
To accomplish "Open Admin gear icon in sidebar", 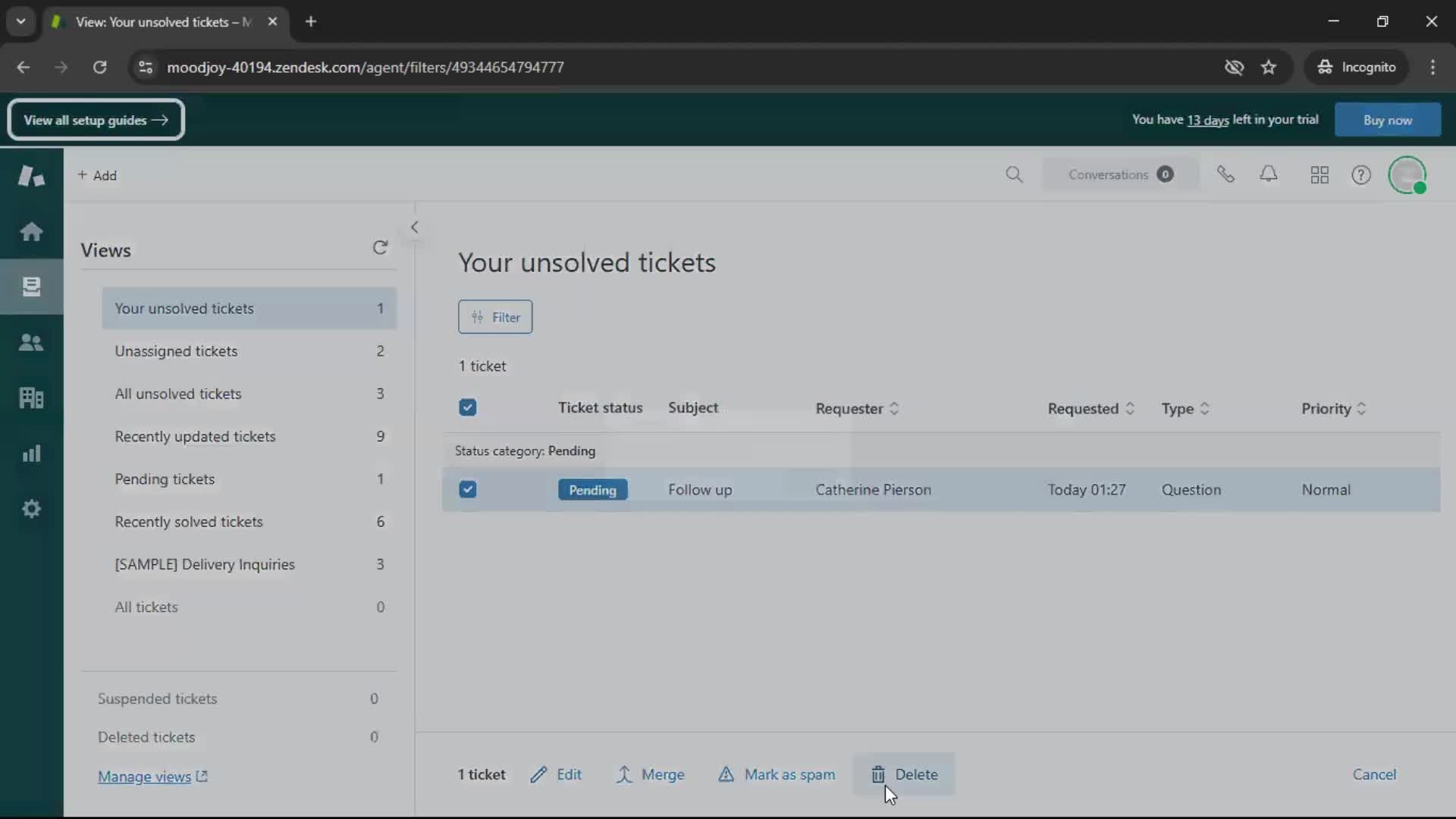I will 31,509.
